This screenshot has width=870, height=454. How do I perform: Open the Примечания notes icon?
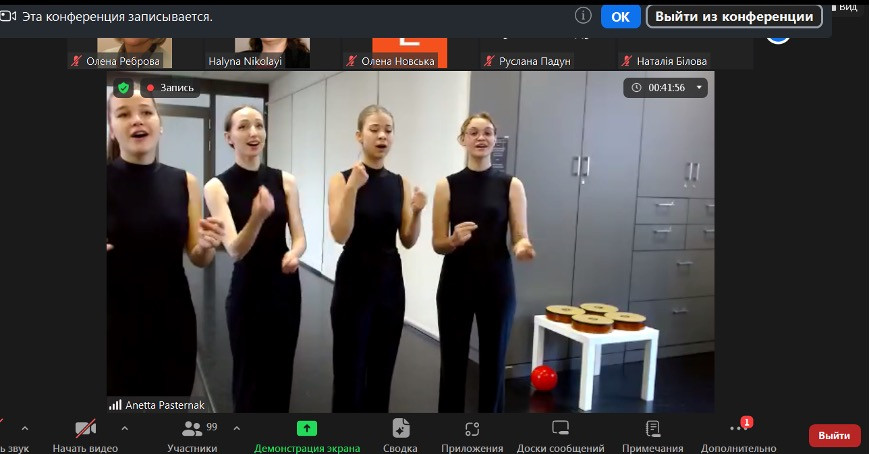coord(653,428)
